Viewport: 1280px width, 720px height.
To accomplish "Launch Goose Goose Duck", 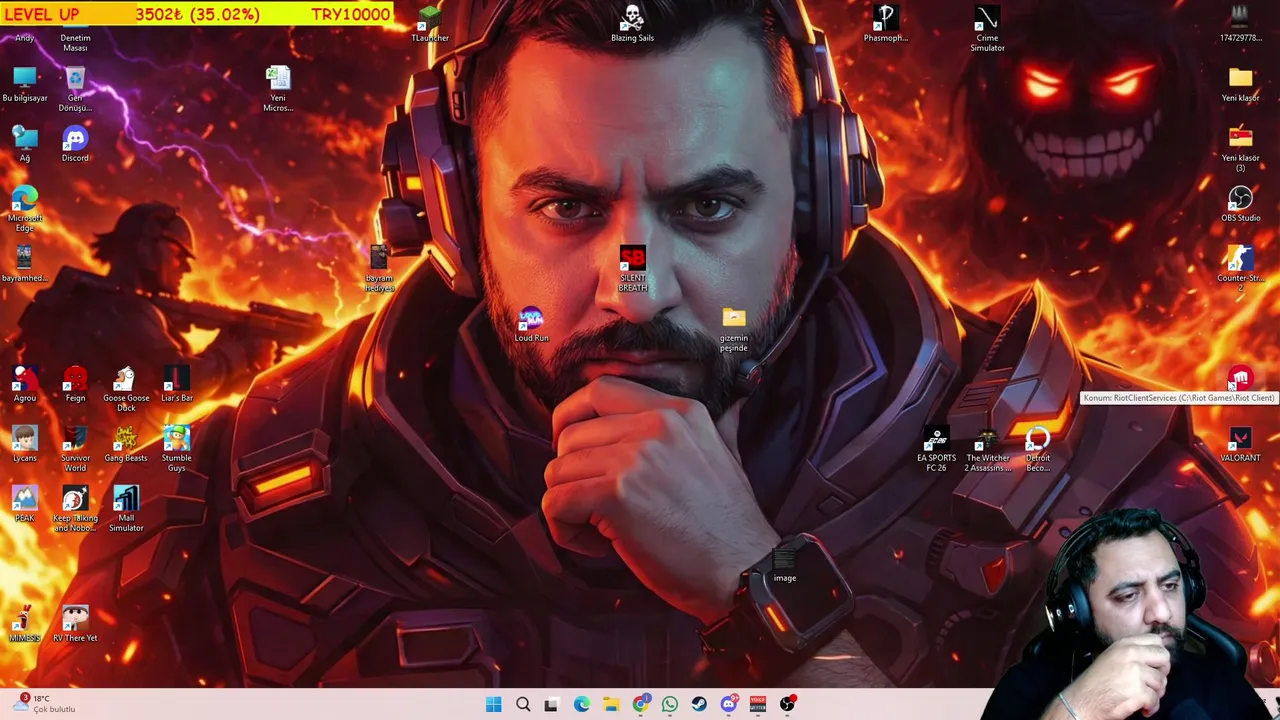I will pyautogui.click(x=126, y=390).
